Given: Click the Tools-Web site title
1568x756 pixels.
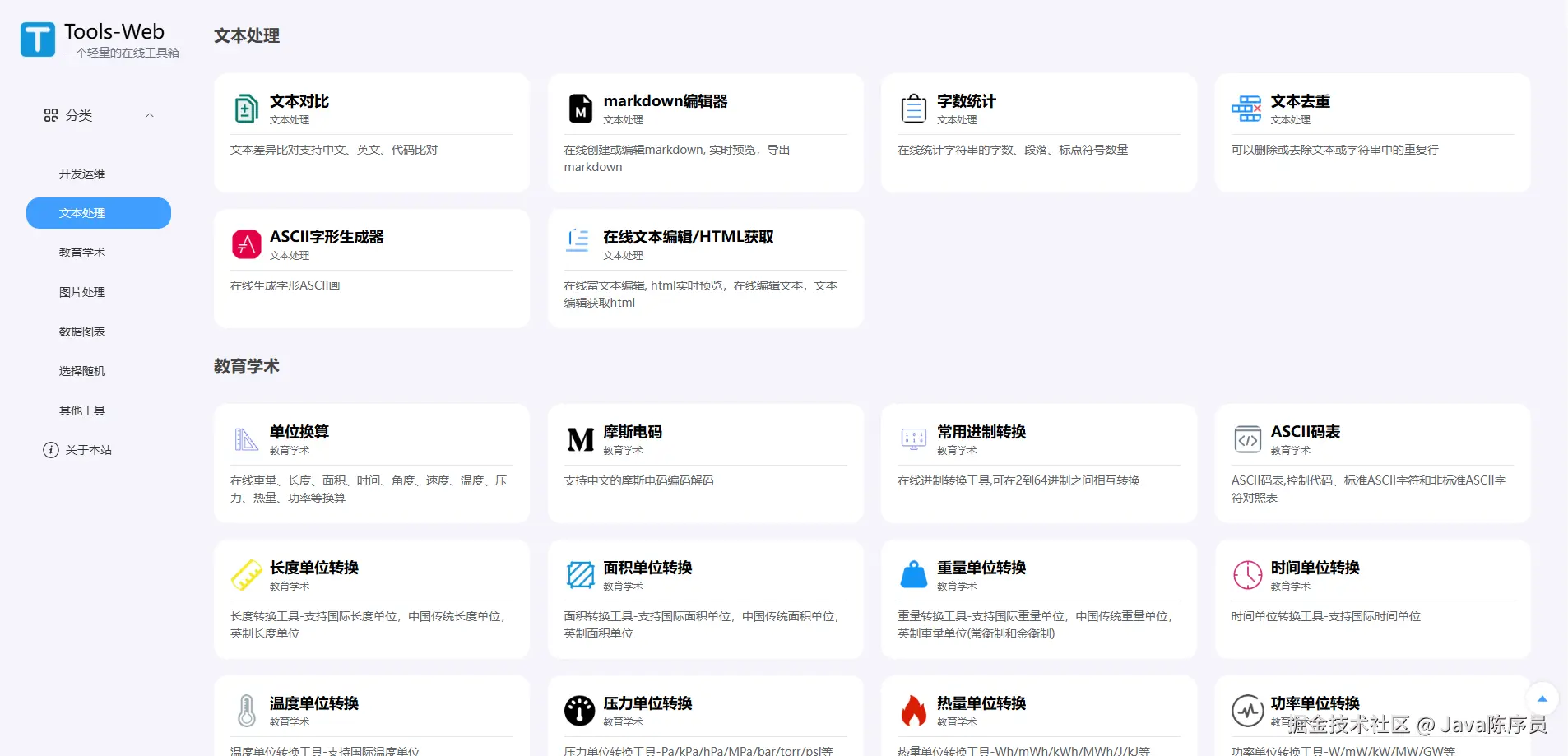Looking at the screenshot, I should click(x=114, y=32).
